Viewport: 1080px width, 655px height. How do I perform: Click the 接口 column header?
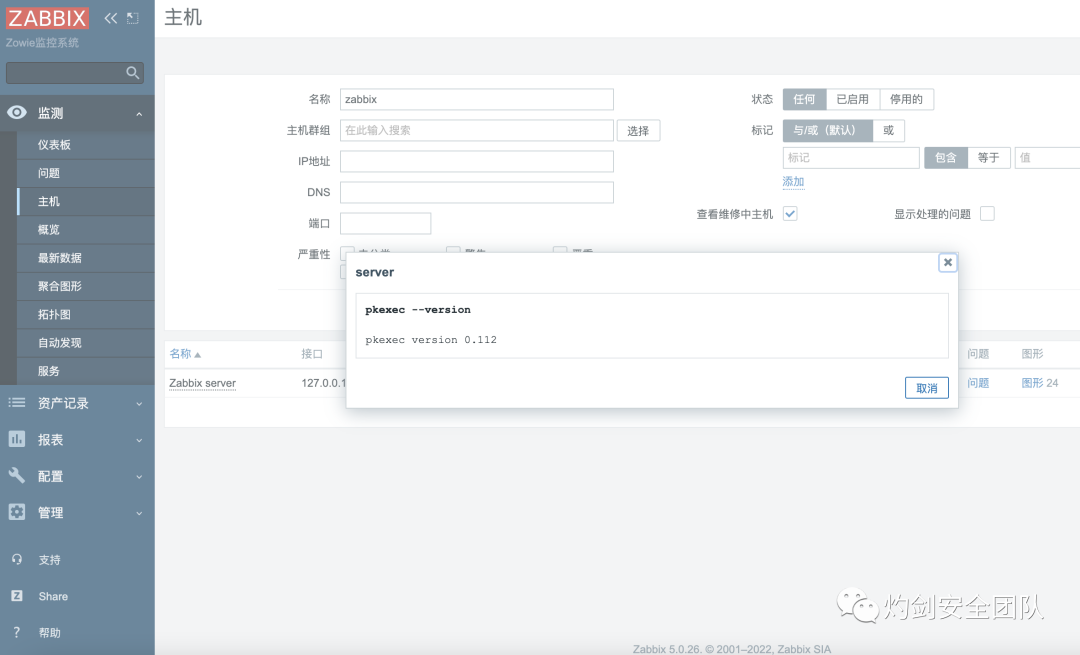312,354
